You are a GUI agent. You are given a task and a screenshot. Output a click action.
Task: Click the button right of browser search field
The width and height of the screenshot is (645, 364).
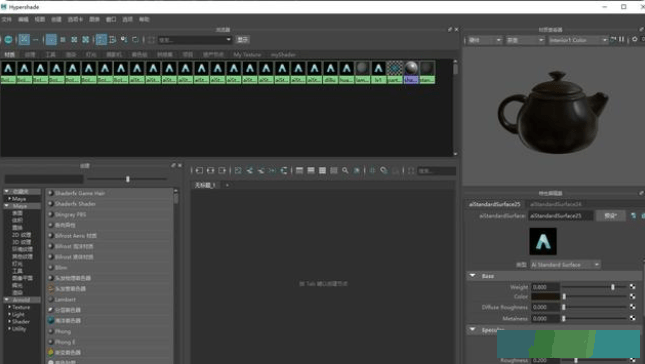[x=243, y=39]
